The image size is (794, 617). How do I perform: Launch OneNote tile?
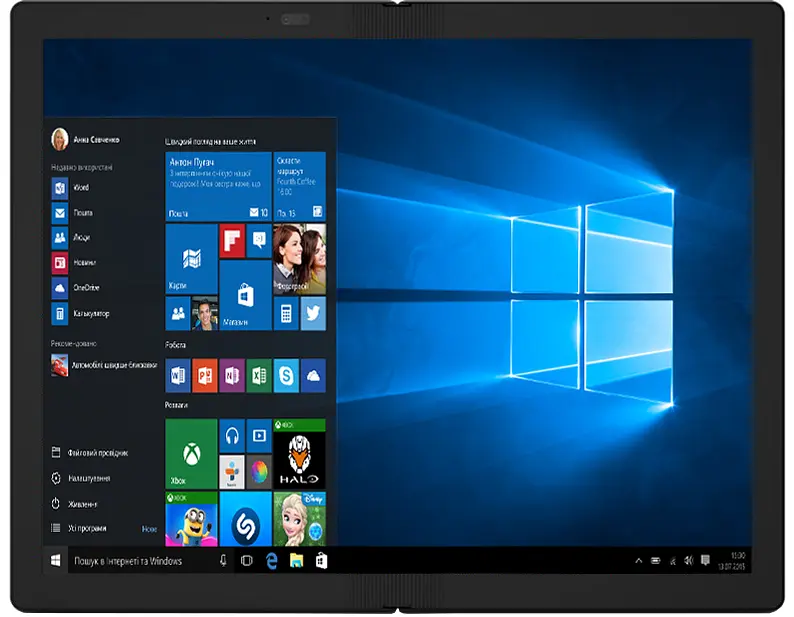[232, 375]
